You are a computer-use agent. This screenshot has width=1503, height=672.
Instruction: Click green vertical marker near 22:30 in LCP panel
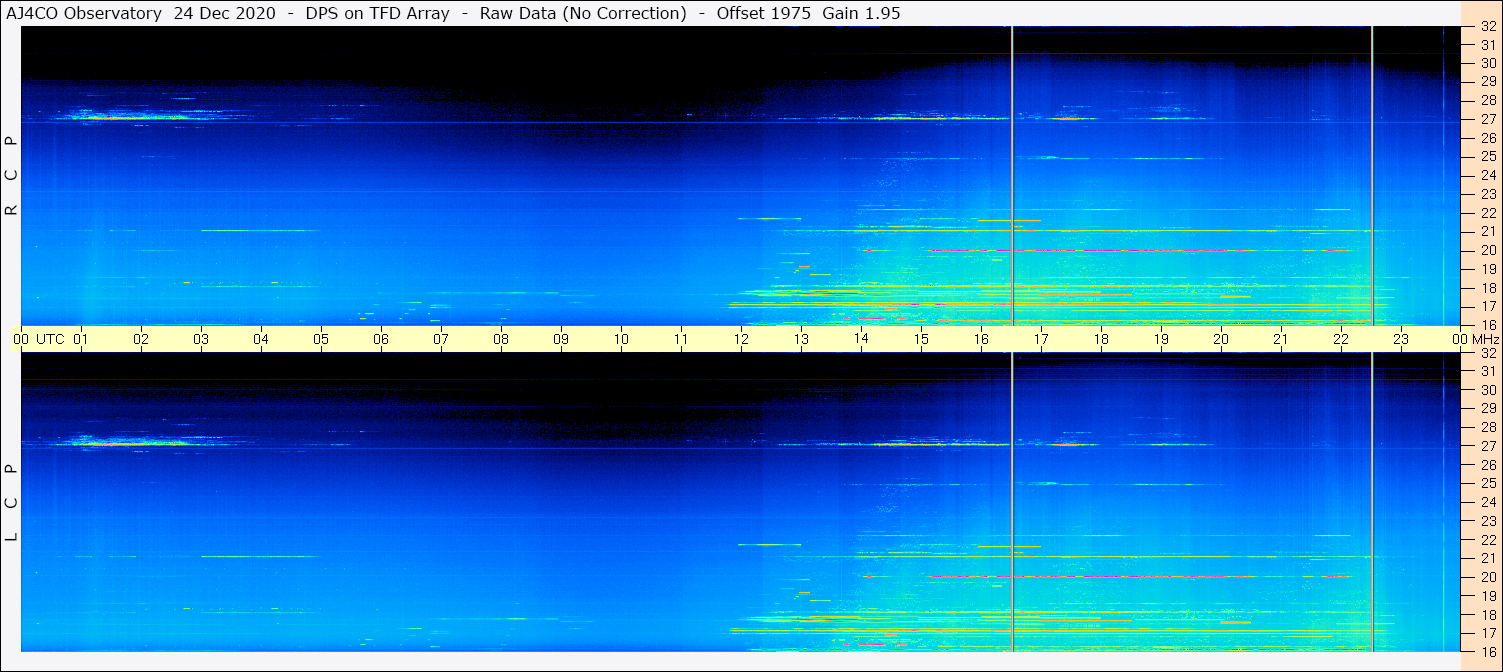[1372, 502]
